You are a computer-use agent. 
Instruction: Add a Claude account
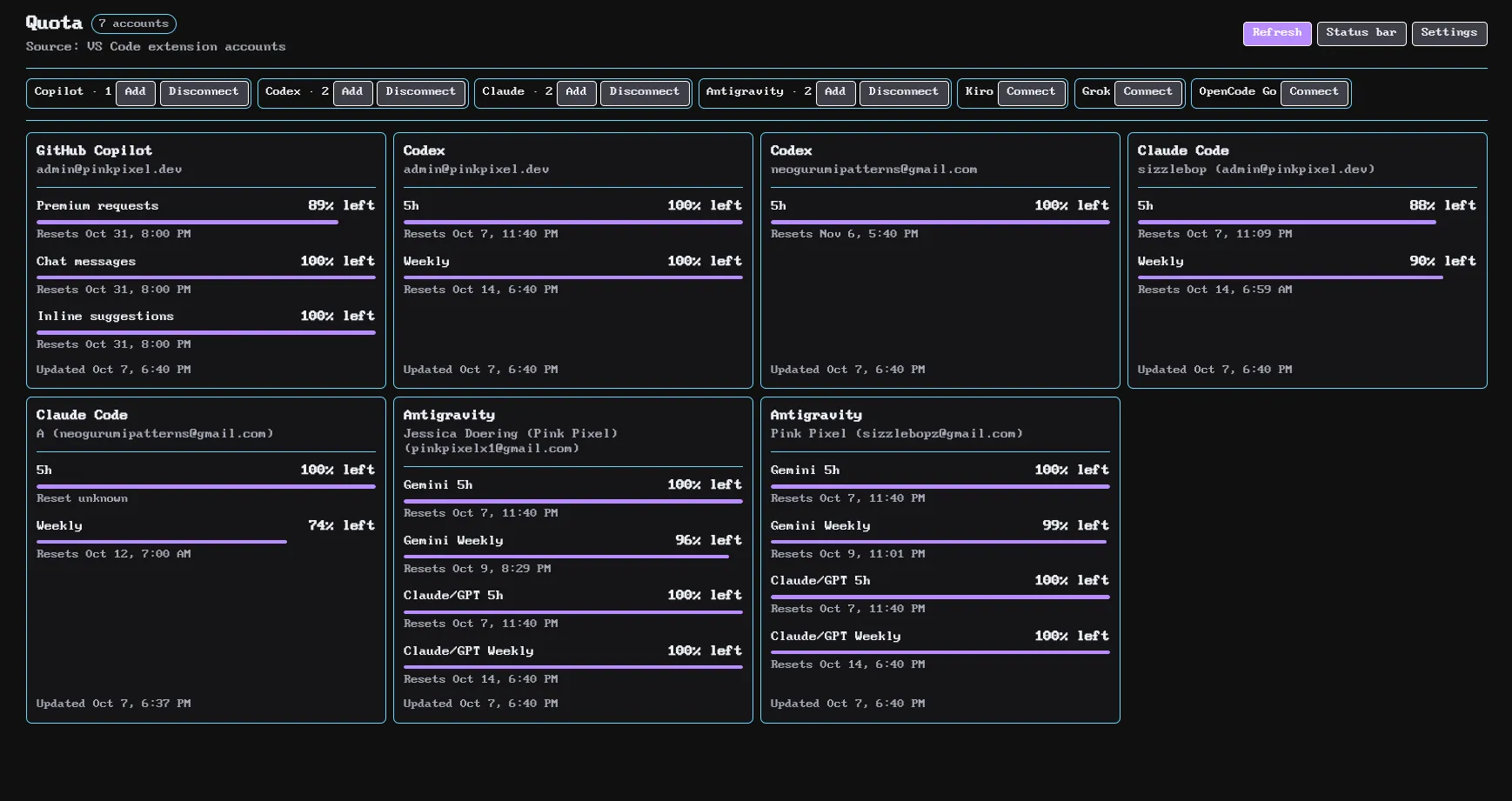click(576, 92)
